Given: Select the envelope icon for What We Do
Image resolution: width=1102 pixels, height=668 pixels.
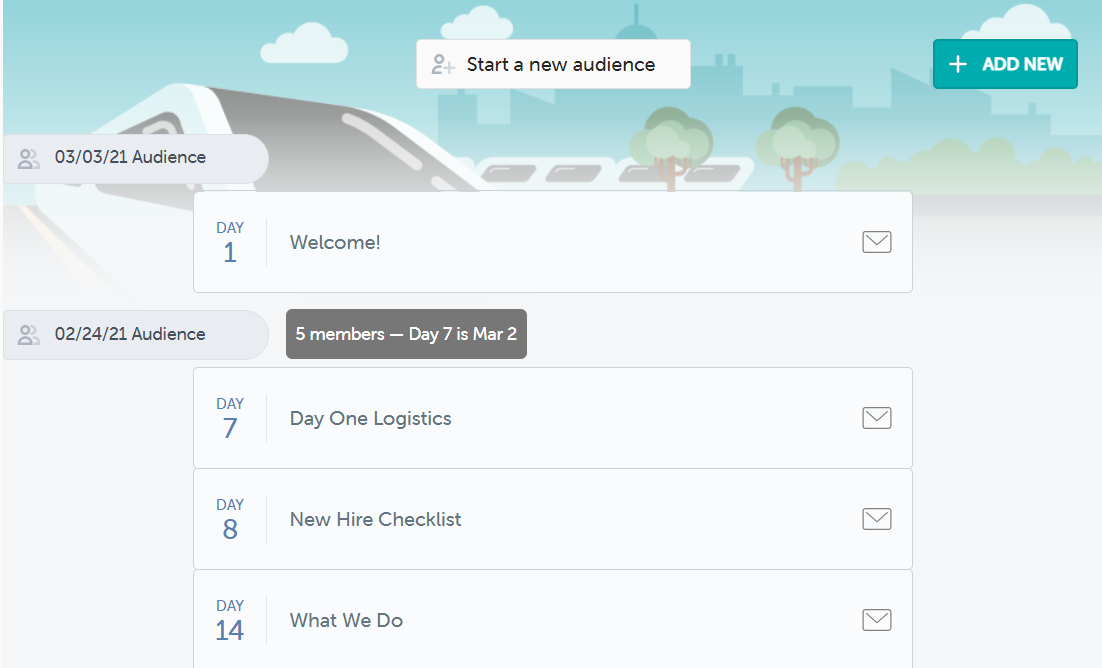Looking at the screenshot, I should click(x=876, y=619).
